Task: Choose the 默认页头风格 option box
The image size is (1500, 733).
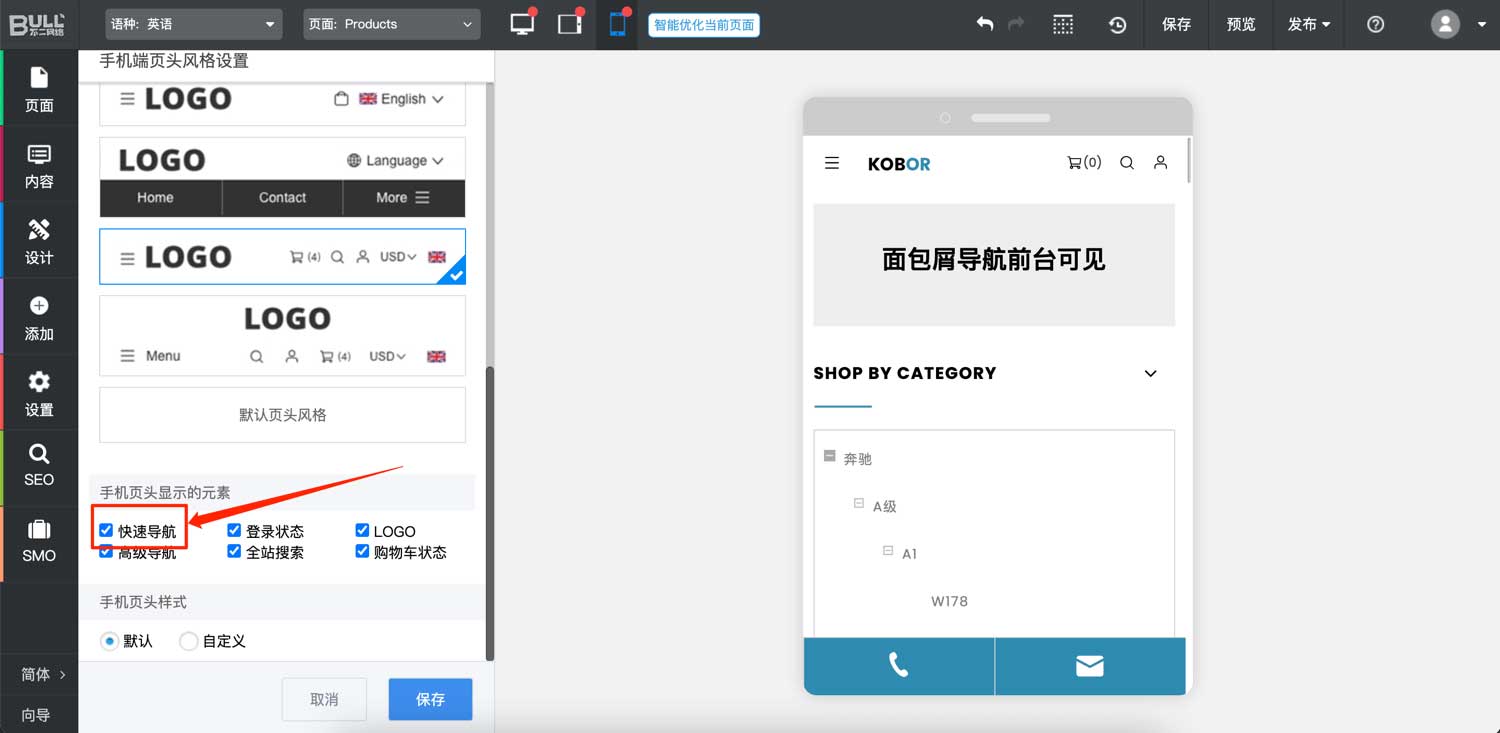Action: click(x=282, y=415)
